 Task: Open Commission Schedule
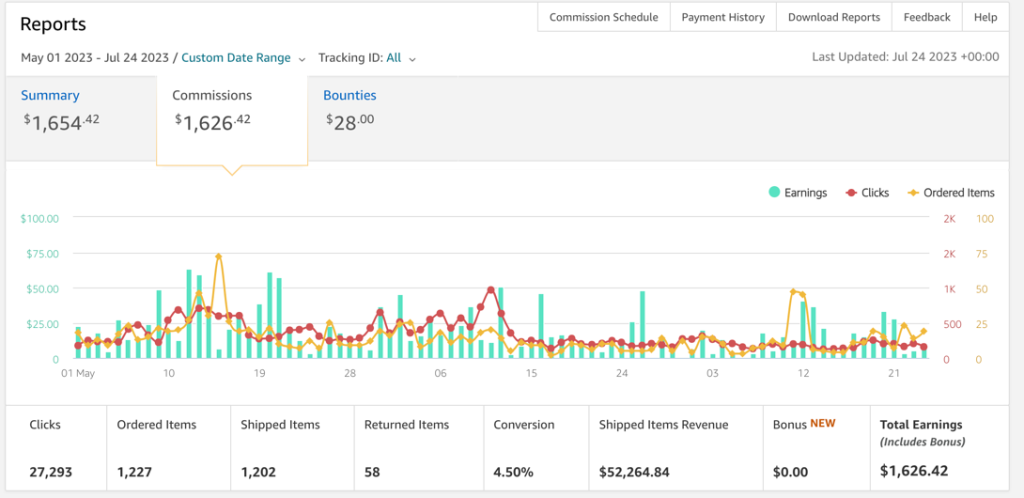603,17
